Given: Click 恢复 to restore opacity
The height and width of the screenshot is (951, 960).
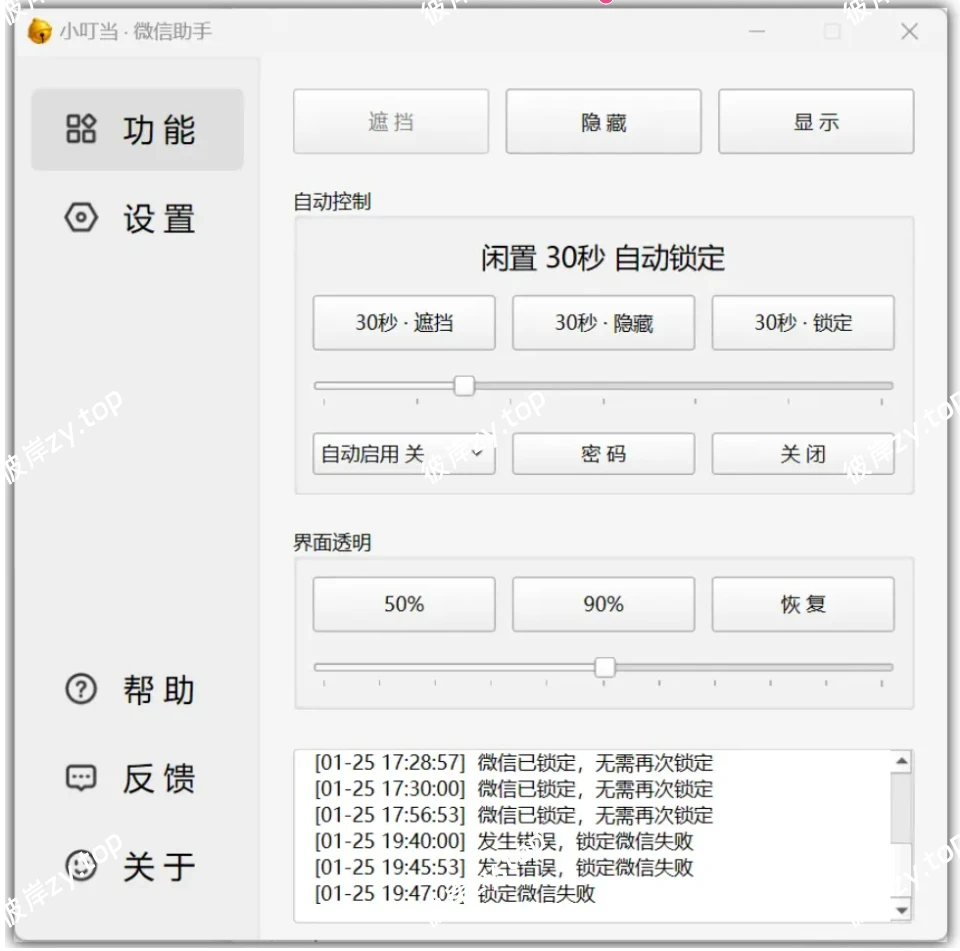Looking at the screenshot, I should pyautogui.click(x=803, y=604).
